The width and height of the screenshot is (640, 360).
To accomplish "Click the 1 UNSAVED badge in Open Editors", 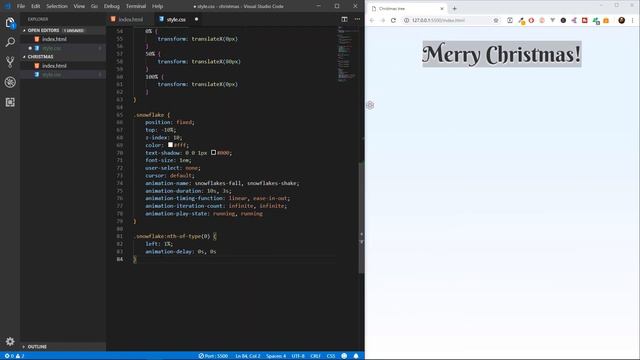I will [73, 31].
